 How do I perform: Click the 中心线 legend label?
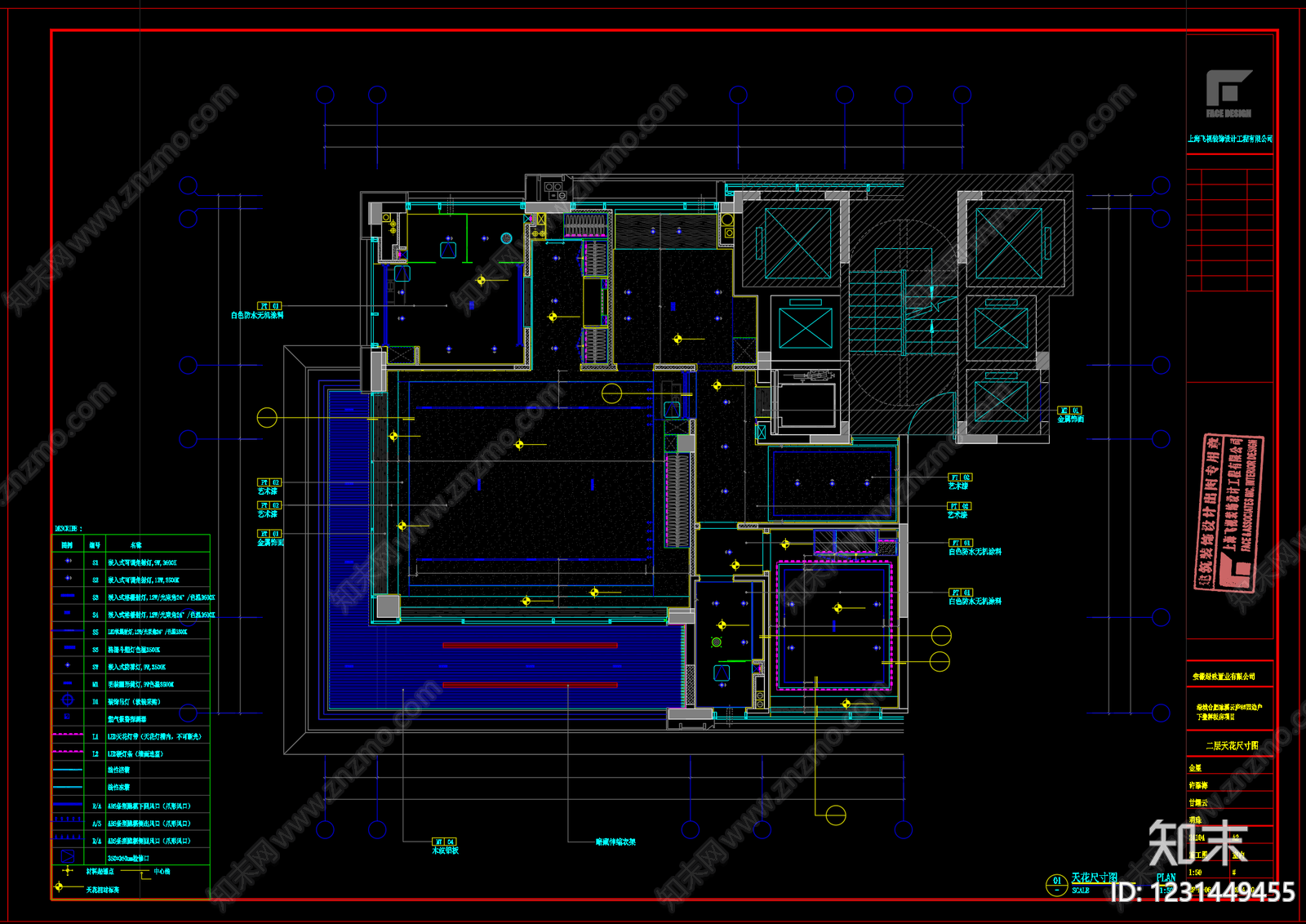pos(162,872)
